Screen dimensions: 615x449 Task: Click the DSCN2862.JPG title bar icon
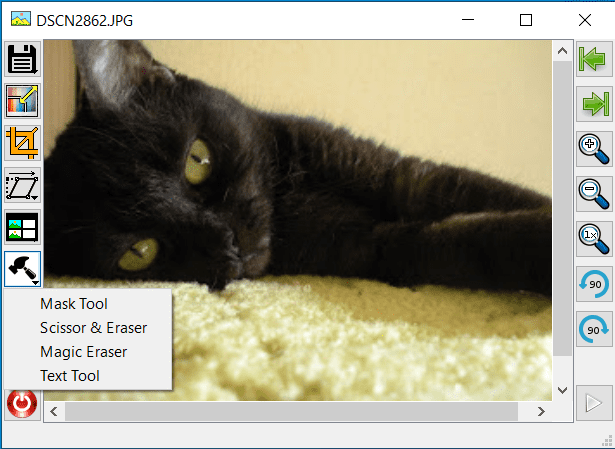(x=21, y=19)
